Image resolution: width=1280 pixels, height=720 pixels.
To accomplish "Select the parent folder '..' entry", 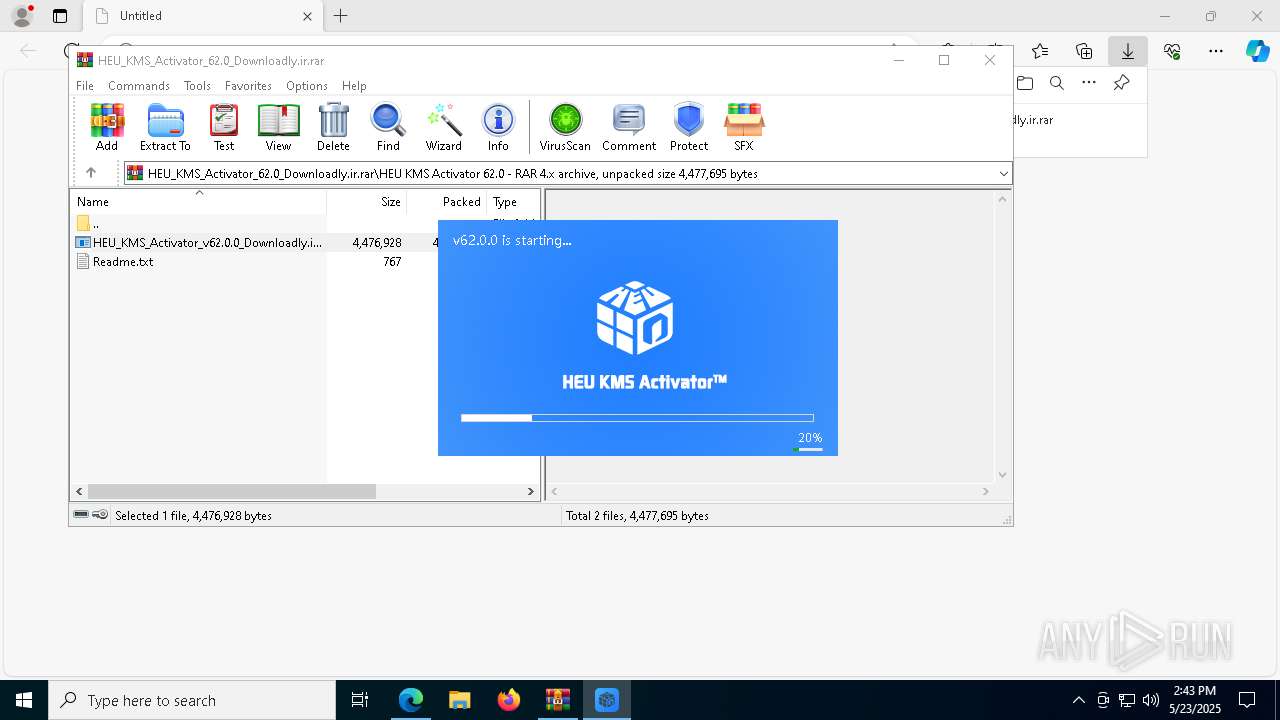I will (88, 224).
